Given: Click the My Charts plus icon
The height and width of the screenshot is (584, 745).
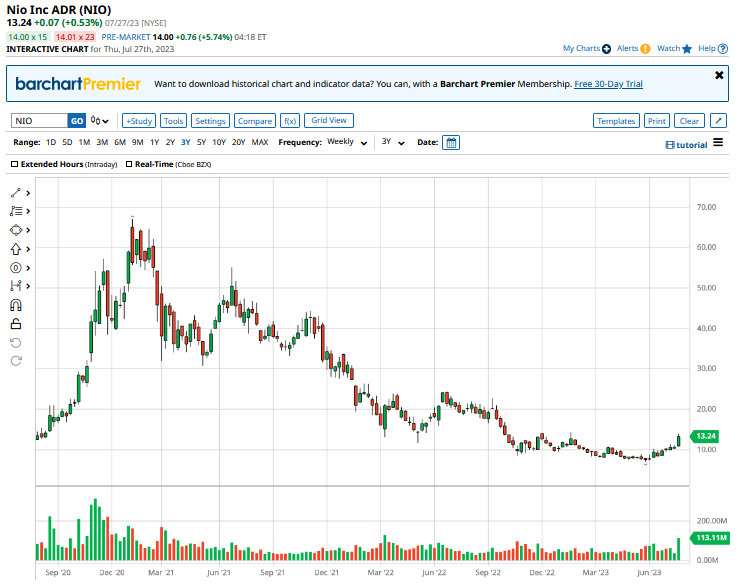Looking at the screenshot, I should click(x=606, y=48).
